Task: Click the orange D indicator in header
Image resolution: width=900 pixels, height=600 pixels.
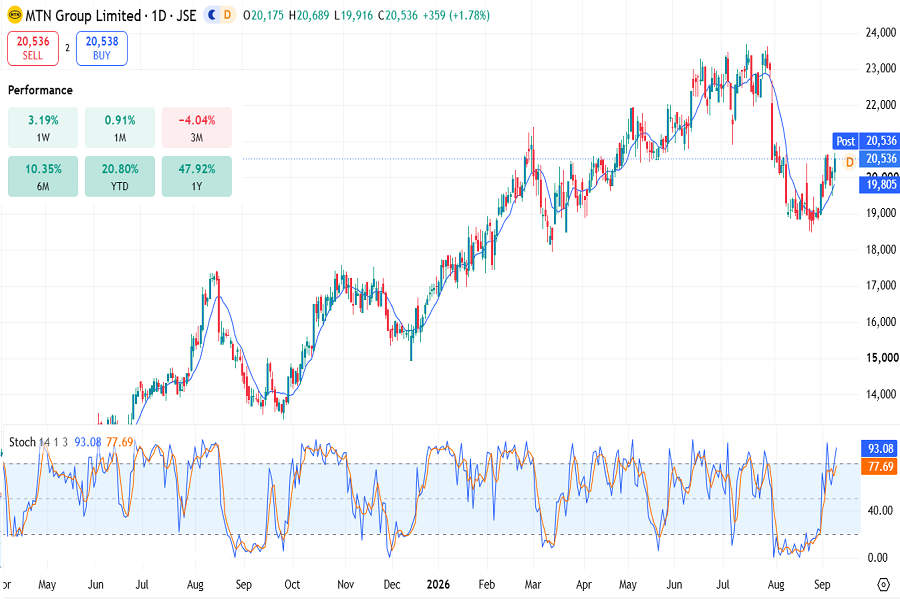Action: pyautogui.click(x=228, y=15)
